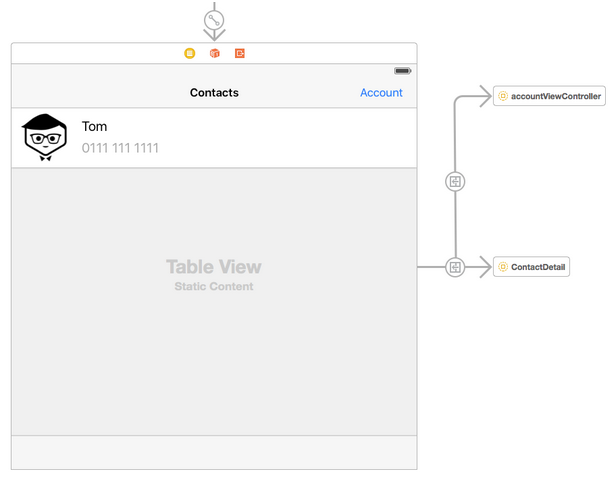The image size is (612, 484).
Task: Click the yellow icon inside accountViewController reference
Action: 503,96
